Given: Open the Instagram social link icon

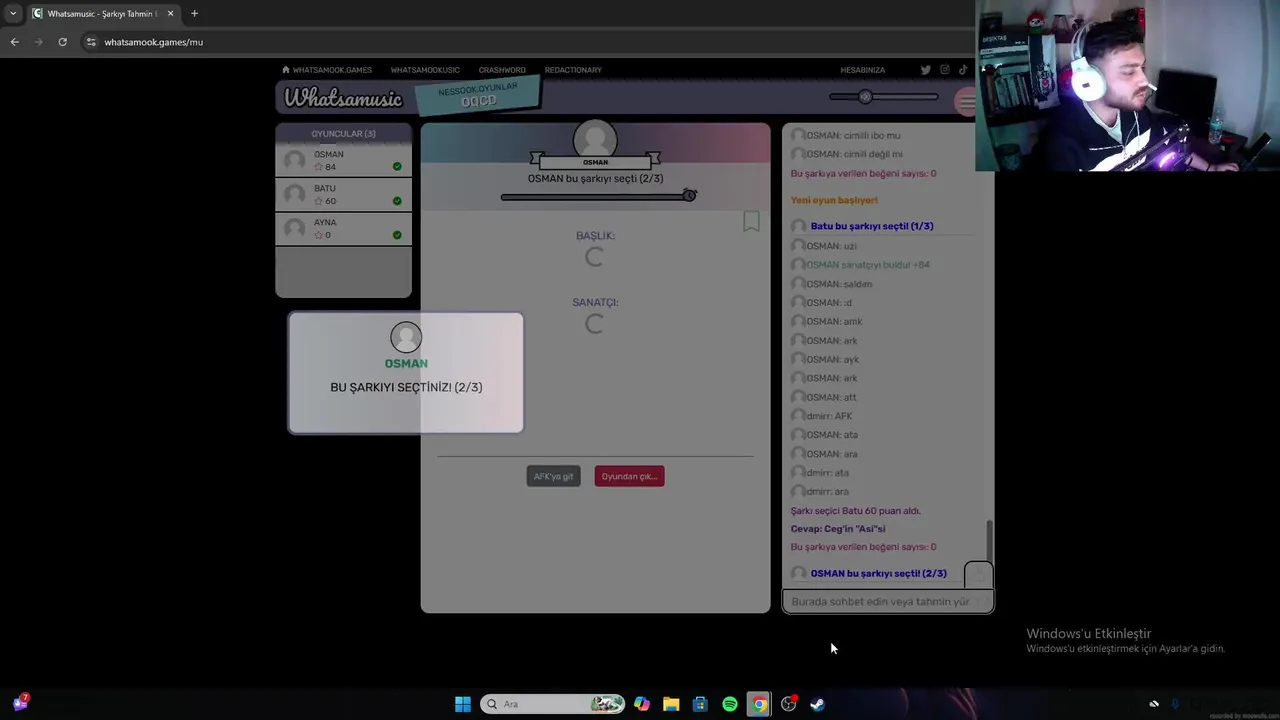Looking at the screenshot, I should coord(944,70).
